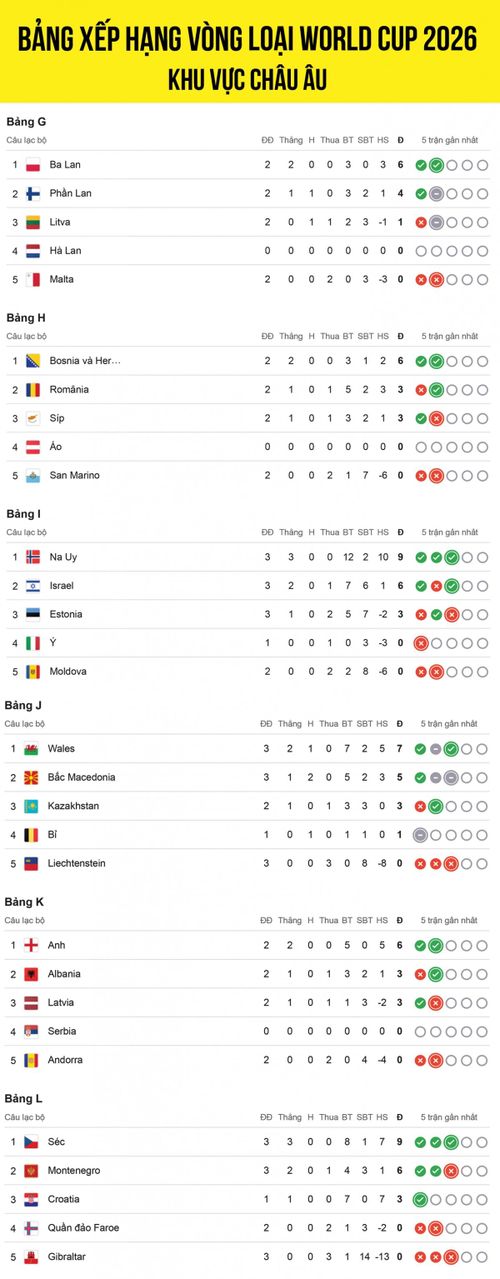Click the Israel flag icon

[33, 586]
